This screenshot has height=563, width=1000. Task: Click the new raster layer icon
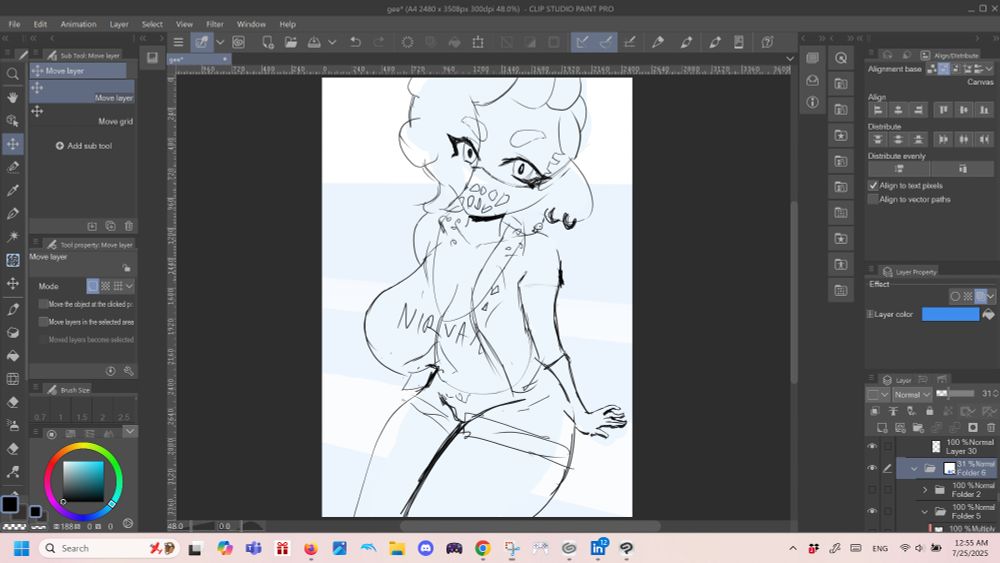pyautogui.click(x=881, y=427)
